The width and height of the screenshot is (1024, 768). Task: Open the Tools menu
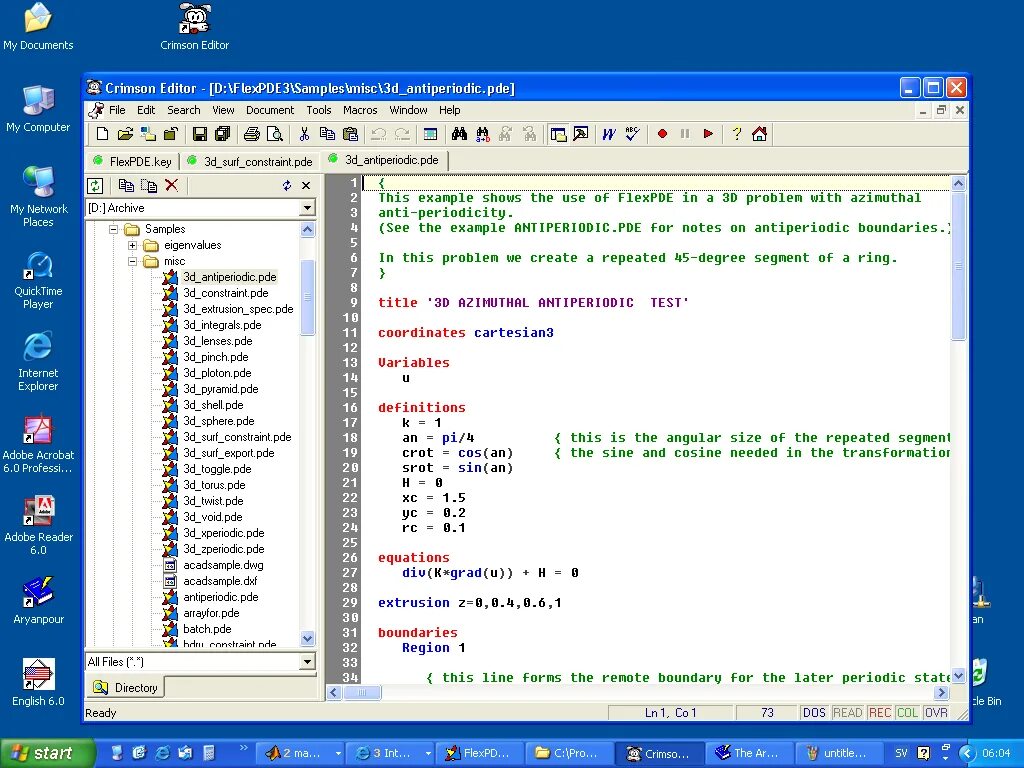(319, 110)
